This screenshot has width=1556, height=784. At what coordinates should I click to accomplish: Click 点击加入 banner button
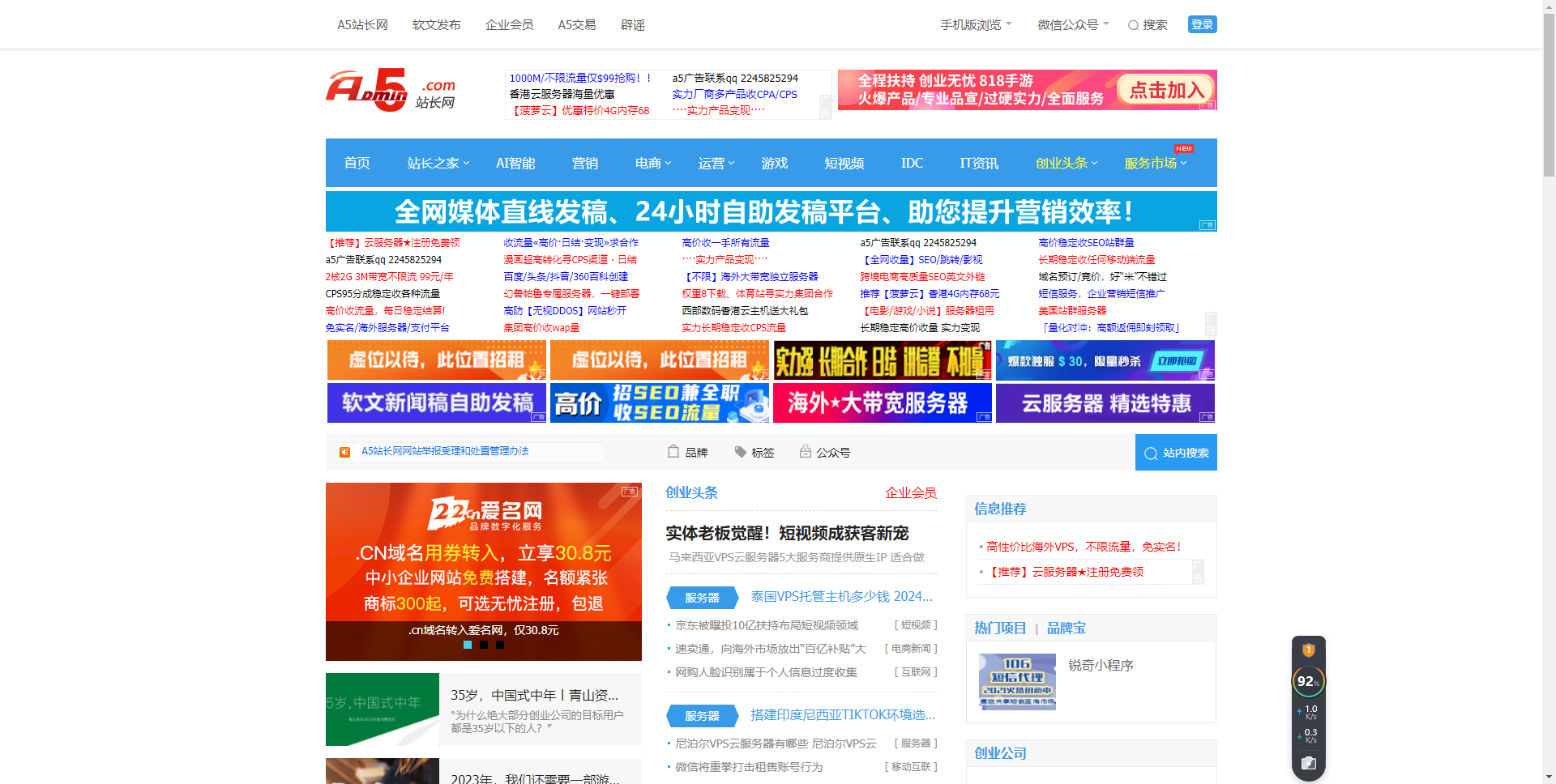1166,90
